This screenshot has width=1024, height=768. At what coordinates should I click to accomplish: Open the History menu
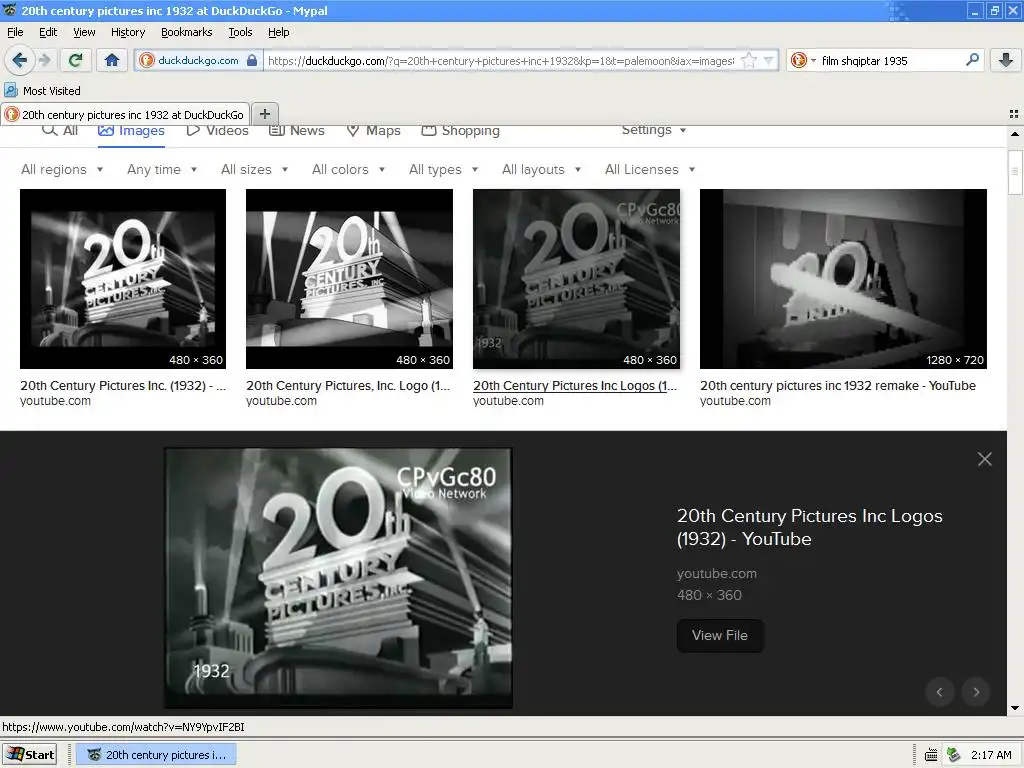tap(127, 32)
